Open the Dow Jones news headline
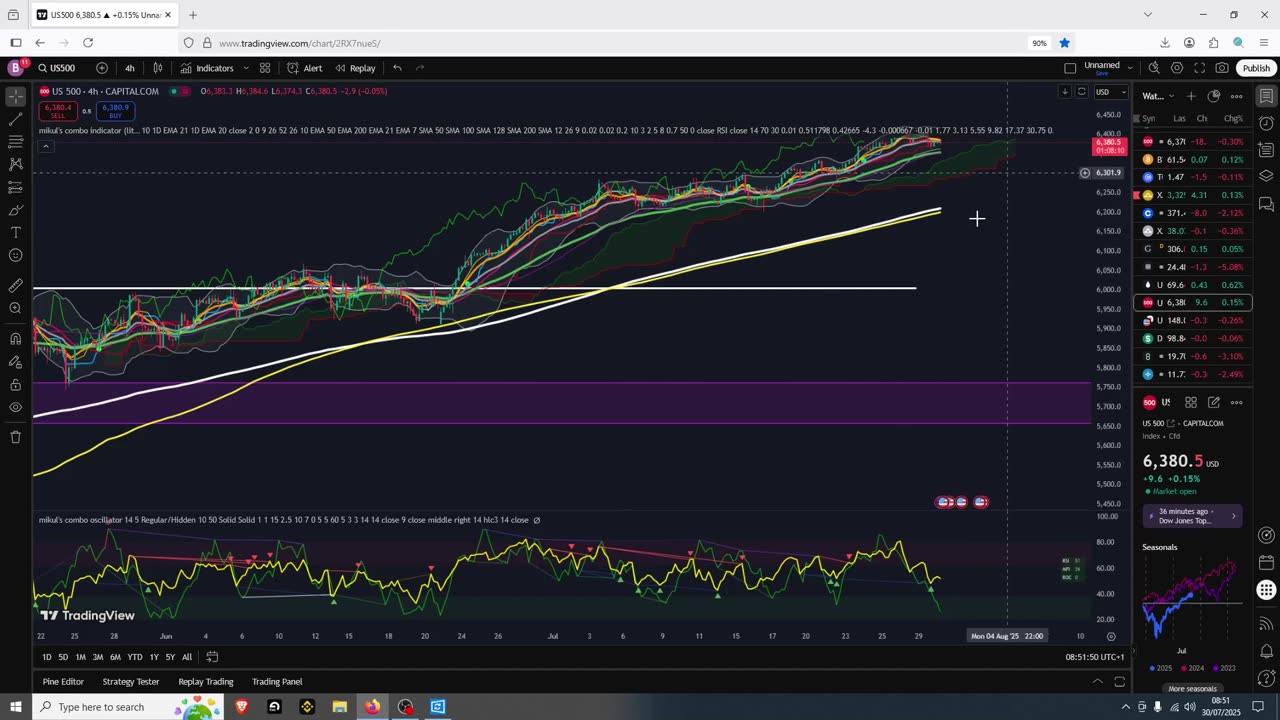This screenshot has height=720, width=1280. (1192, 516)
